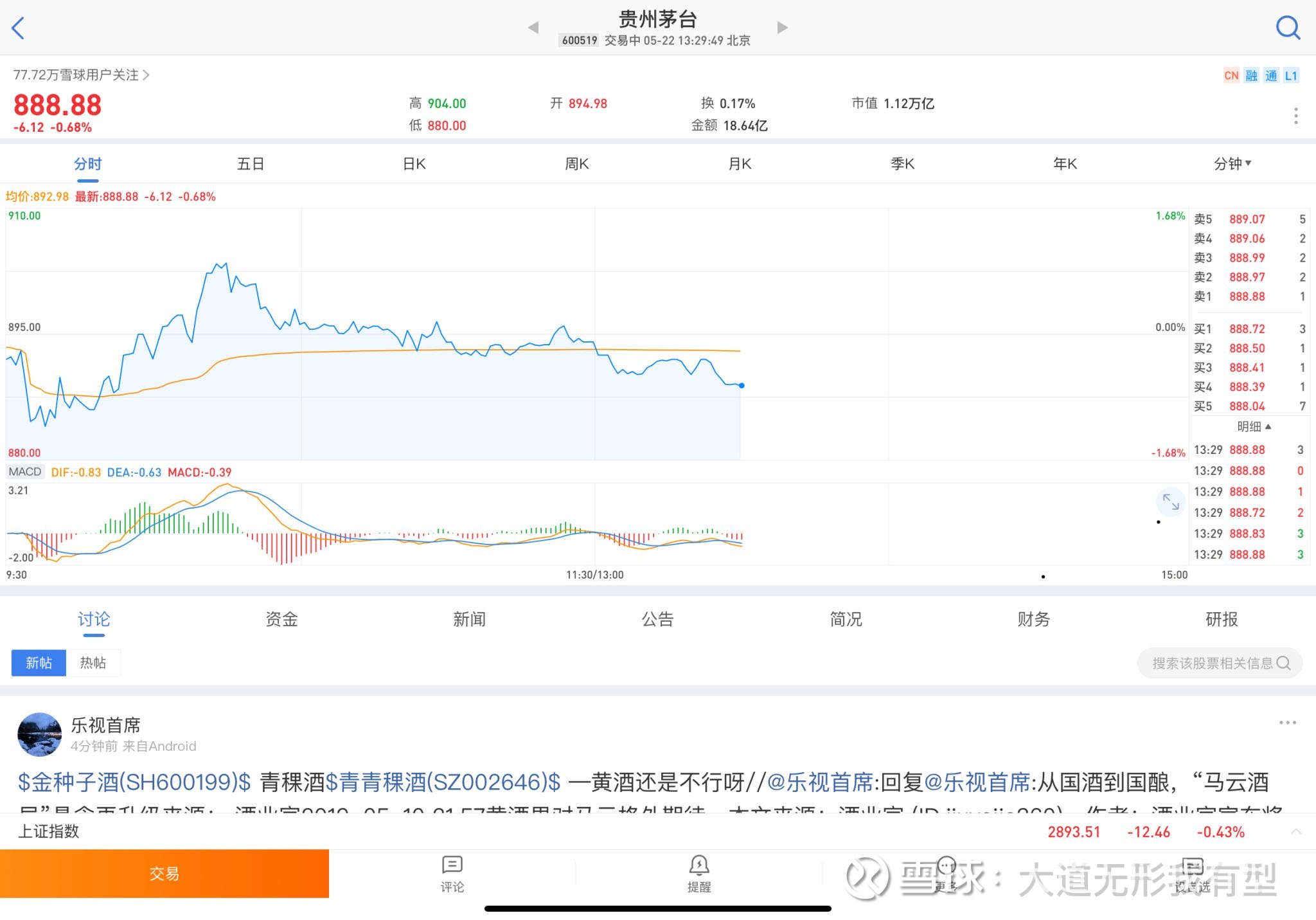The image size is (1316, 920).
Task: Open the 公告 tab
Action: pos(658,619)
